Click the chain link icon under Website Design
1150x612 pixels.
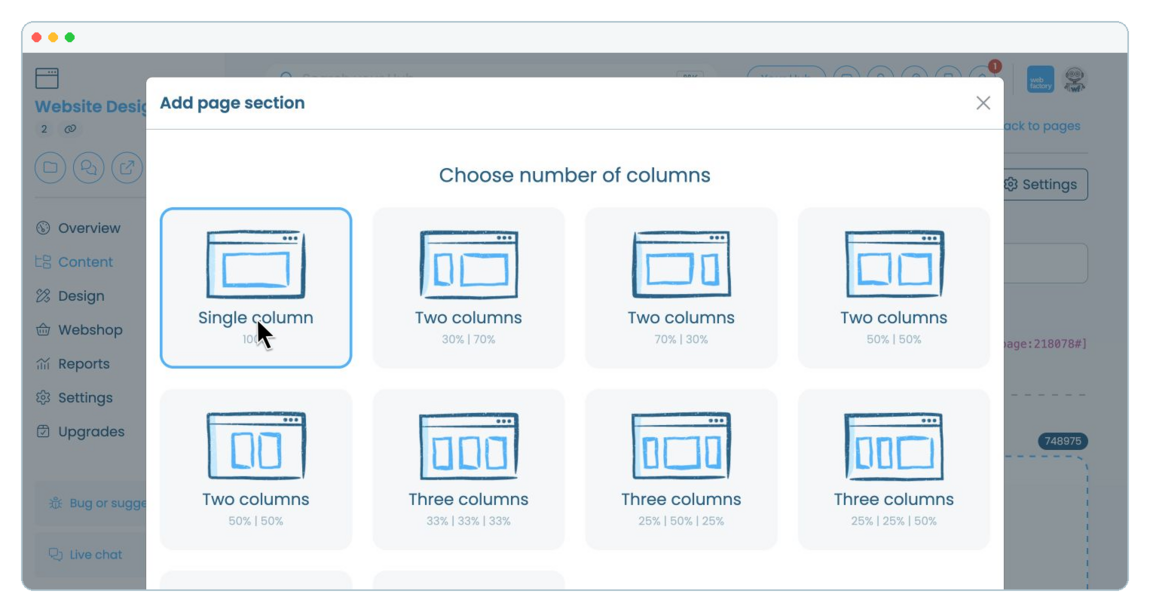[70, 129]
